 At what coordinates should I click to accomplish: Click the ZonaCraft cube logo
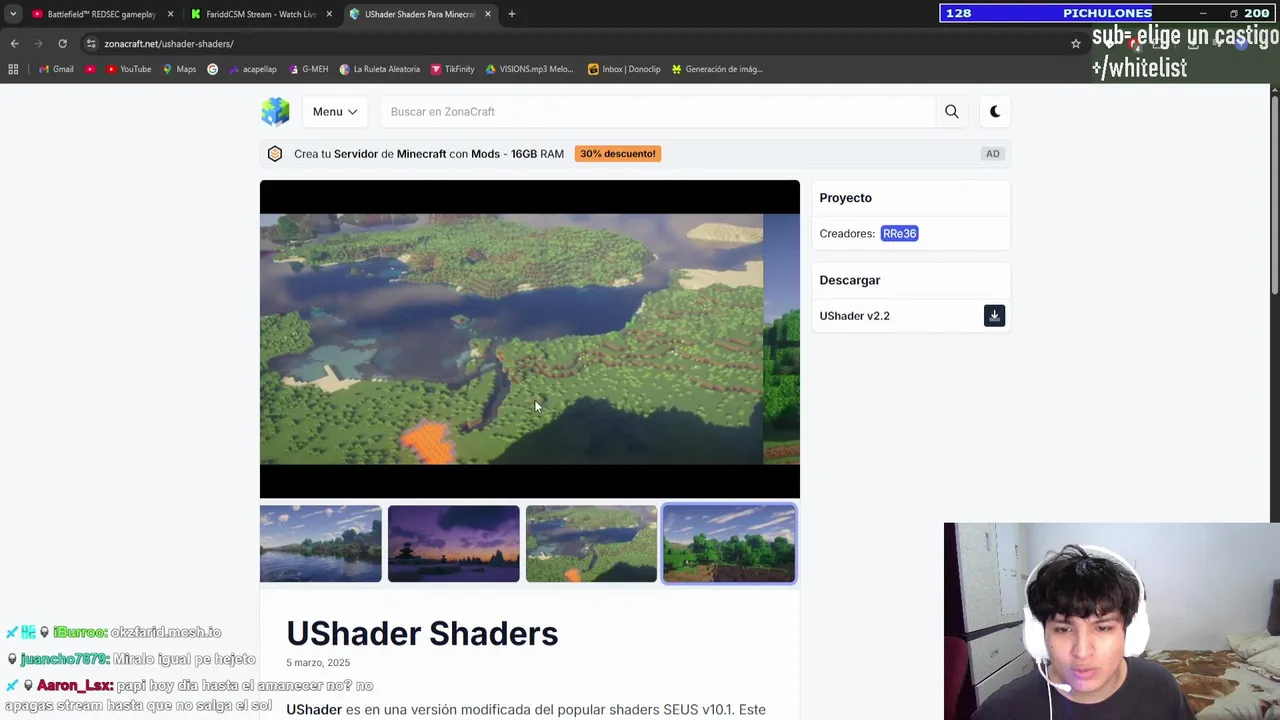coord(275,111)
